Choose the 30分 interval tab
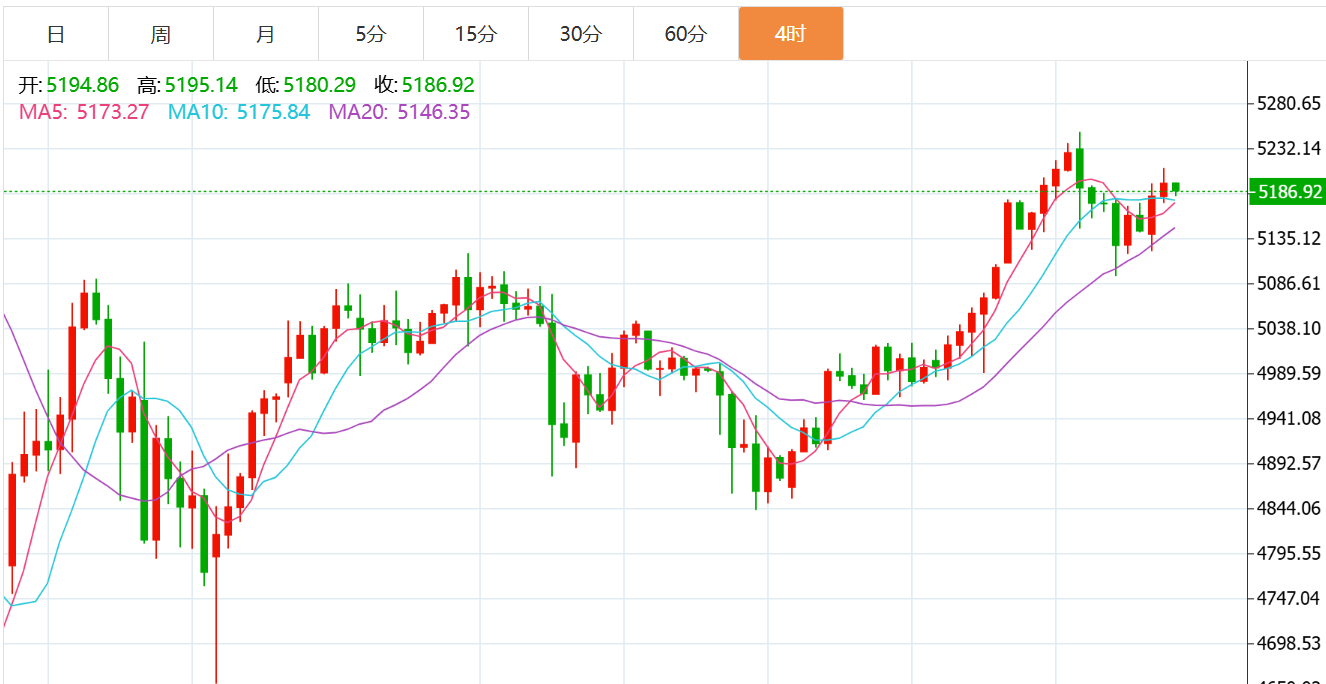Screen dimensions: 1326x684 pos(581,34)
